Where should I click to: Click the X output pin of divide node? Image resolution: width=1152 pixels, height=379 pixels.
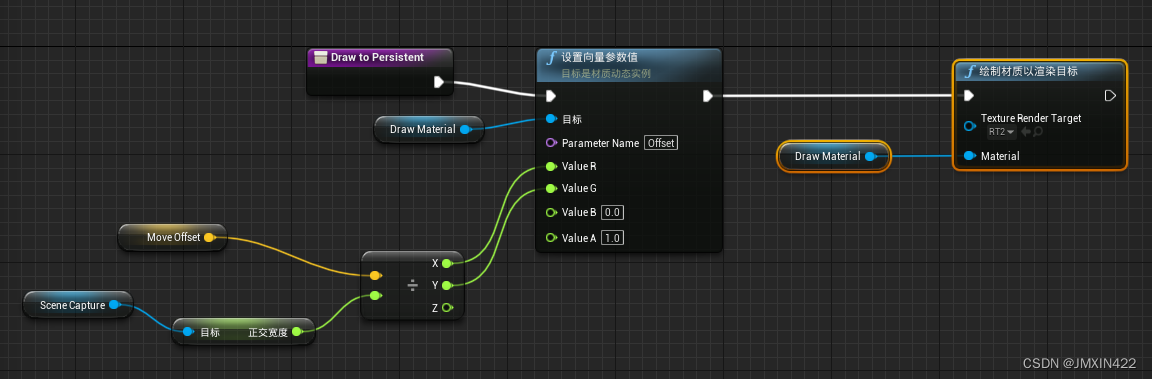(447, 263)
